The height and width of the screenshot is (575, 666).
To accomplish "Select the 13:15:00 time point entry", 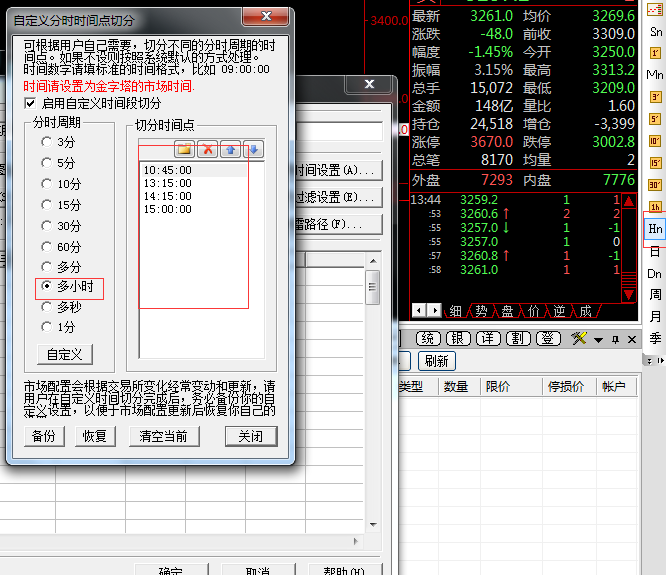I will pos(168,183).
